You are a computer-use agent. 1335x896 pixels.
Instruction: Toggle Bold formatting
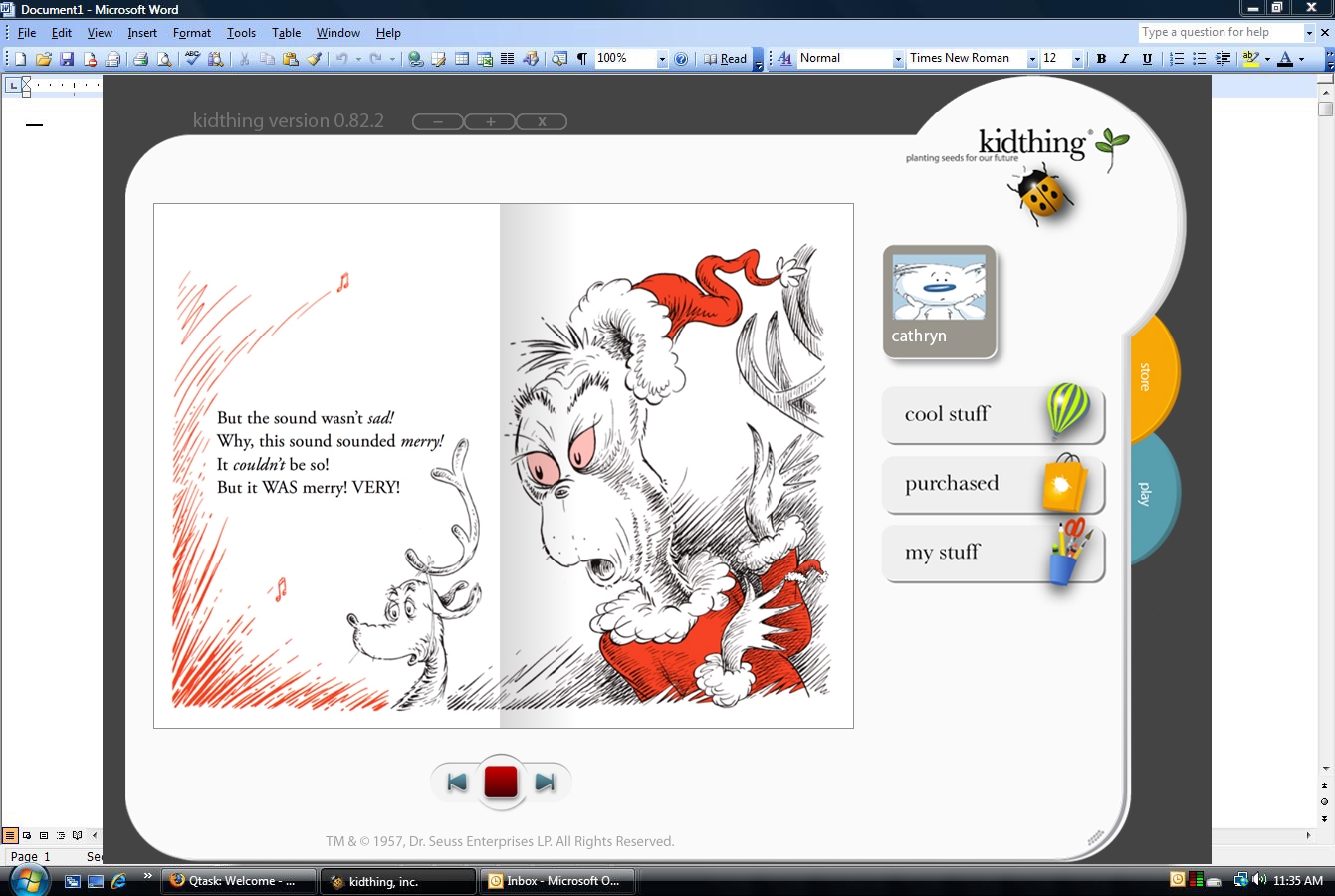1101,59
